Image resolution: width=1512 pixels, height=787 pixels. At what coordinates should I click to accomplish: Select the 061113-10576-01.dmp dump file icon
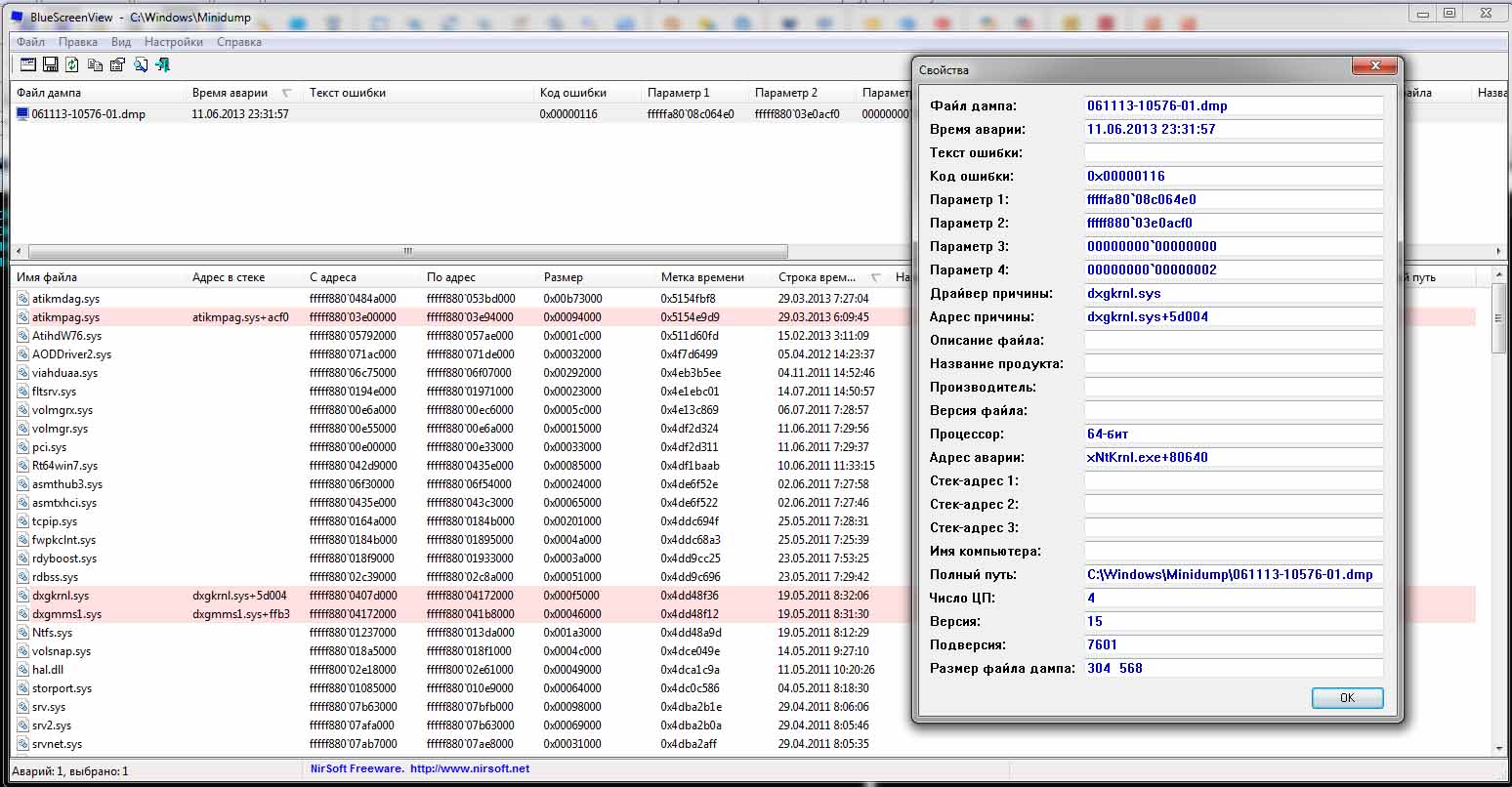[22, 114]
